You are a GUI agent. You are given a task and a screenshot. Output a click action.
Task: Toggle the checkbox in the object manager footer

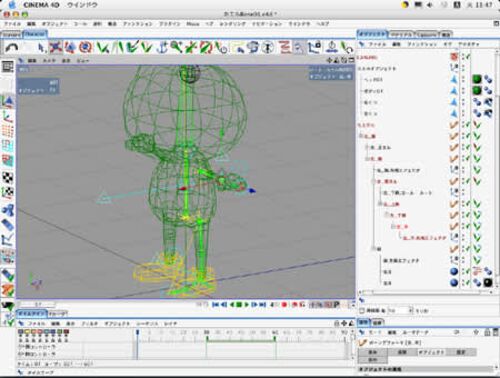click(x=362, y=311)
